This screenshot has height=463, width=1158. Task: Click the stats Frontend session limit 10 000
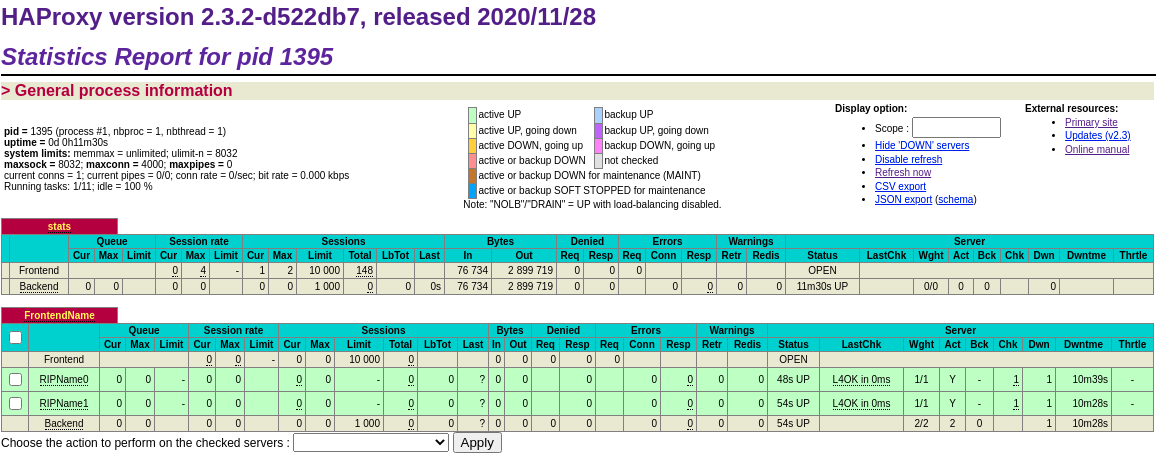pos(326,270)
